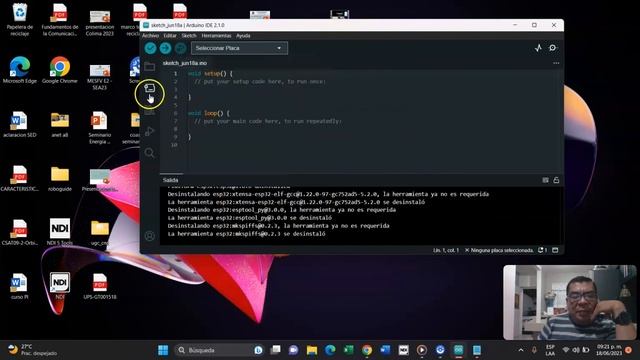Open Google Chrome desktop shortcut
640x360 pixels.
pos(60,70)
